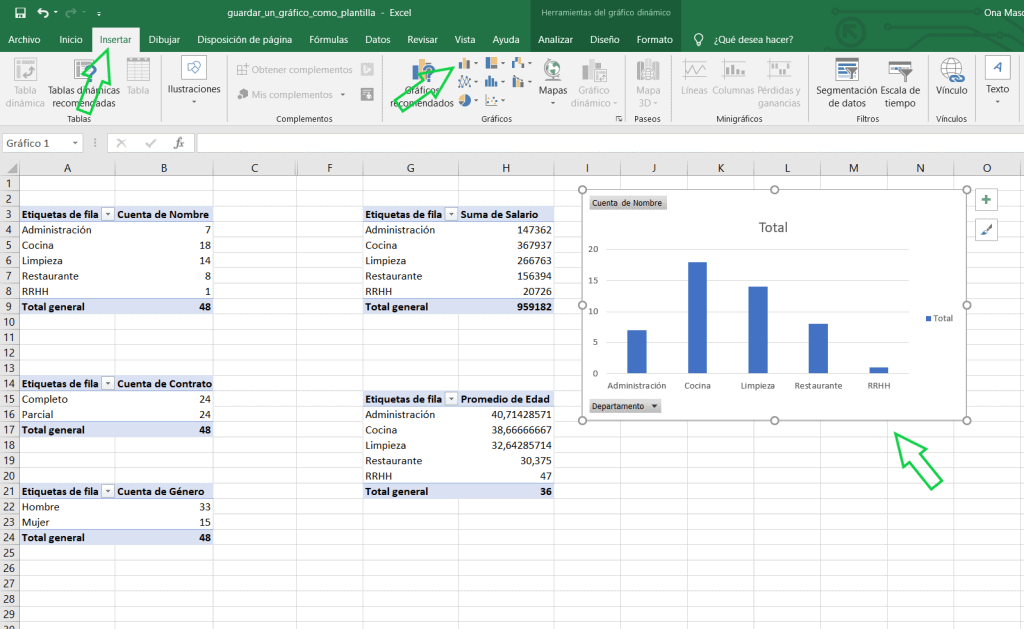Click the formula bar input

609,143
